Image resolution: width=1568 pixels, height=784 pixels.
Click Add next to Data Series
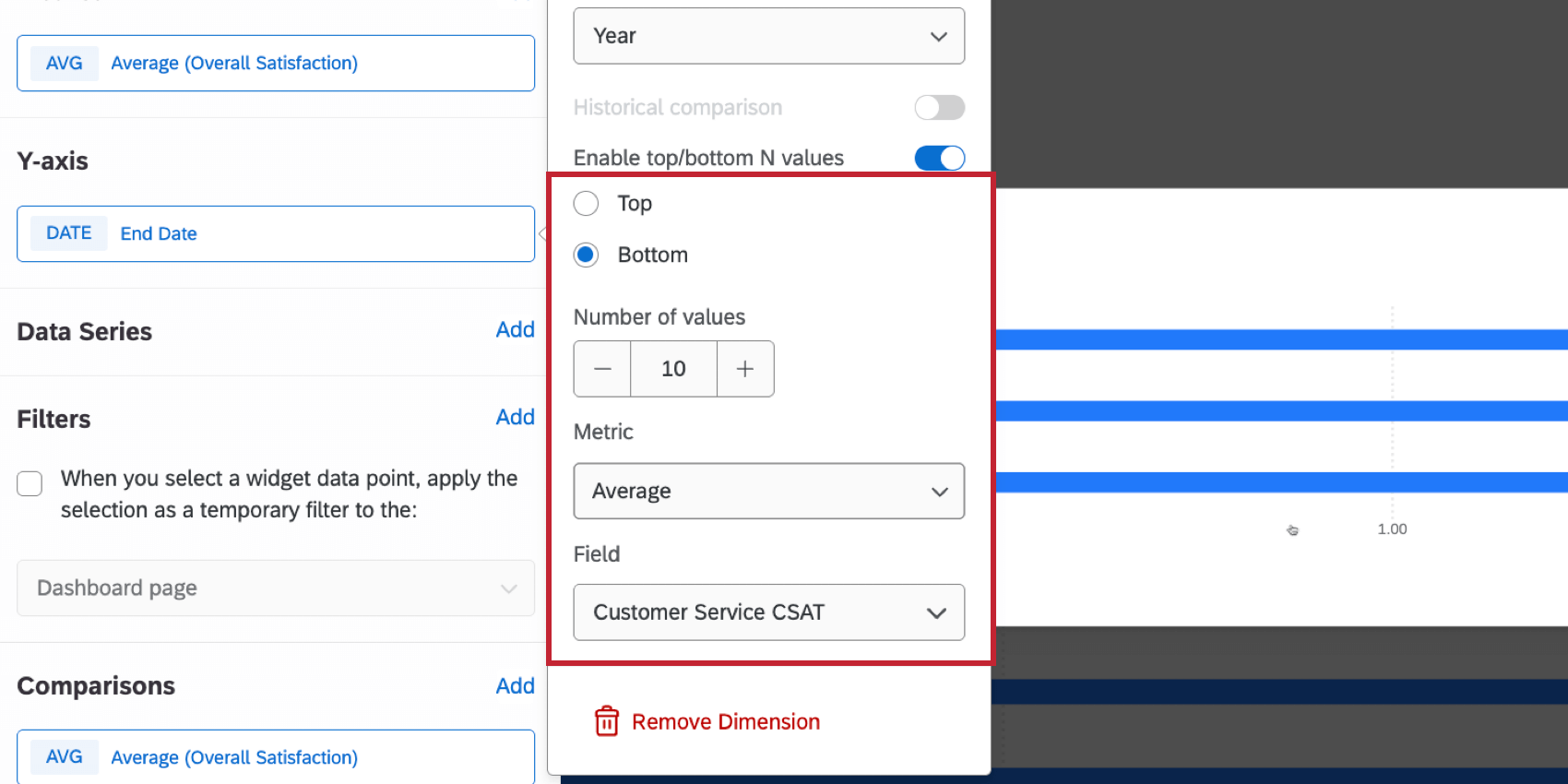(x=515, y=329)
